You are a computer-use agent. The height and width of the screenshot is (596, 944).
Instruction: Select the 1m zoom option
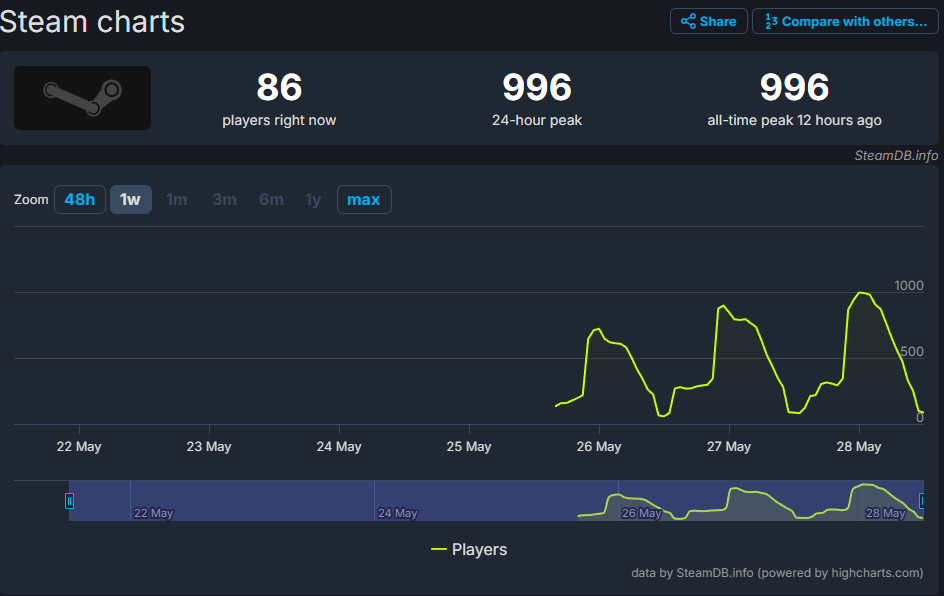176,200
